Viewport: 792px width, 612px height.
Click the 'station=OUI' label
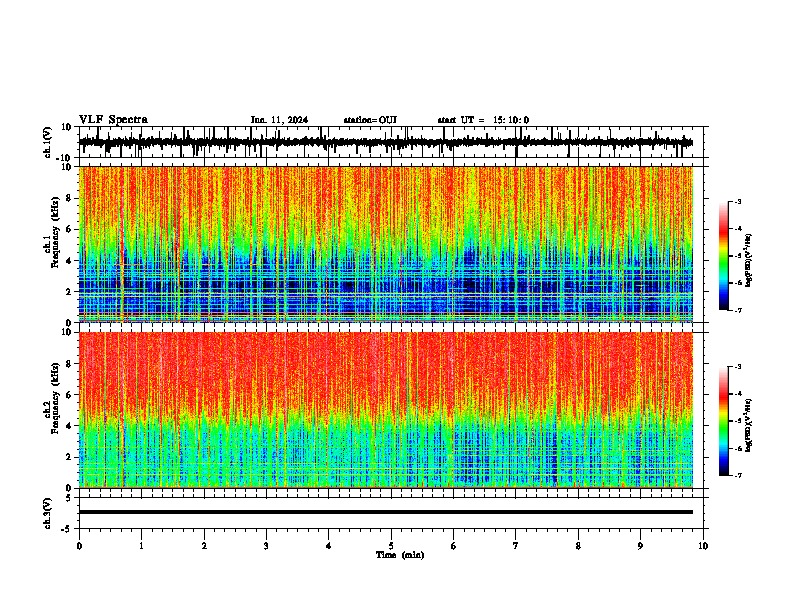click(x=370, y=120)
